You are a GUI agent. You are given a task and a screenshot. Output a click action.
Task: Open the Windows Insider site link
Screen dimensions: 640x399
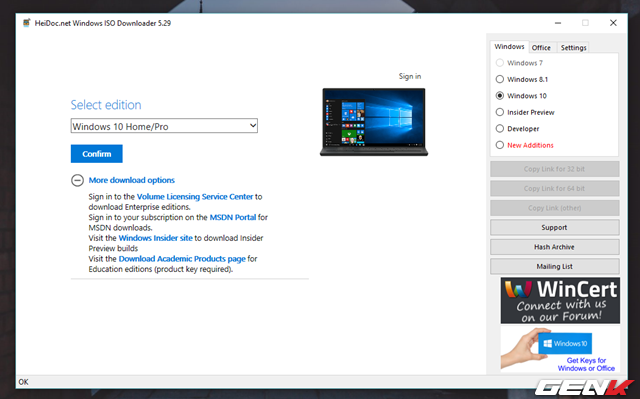[x=156, y=238]
